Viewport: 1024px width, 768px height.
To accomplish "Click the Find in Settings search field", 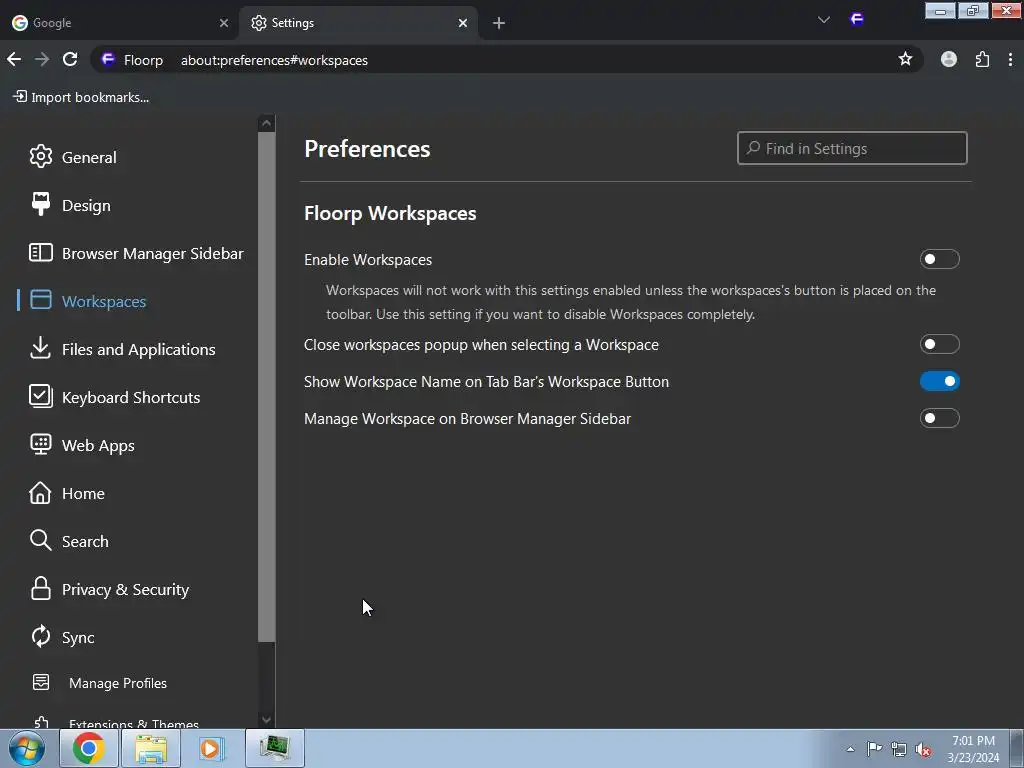I will [x=852, y=148].
